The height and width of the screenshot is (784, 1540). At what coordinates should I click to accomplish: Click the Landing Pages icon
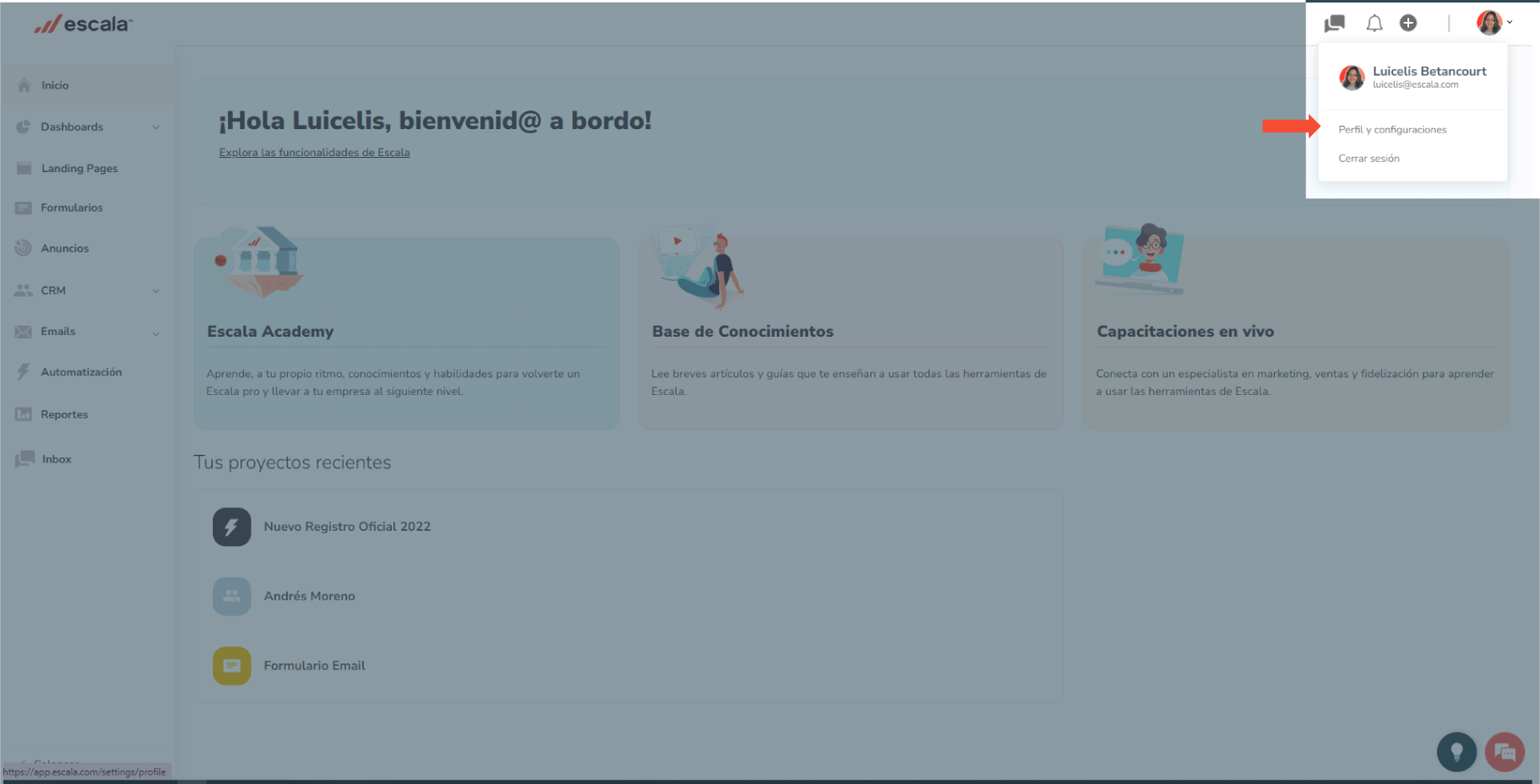24,168
